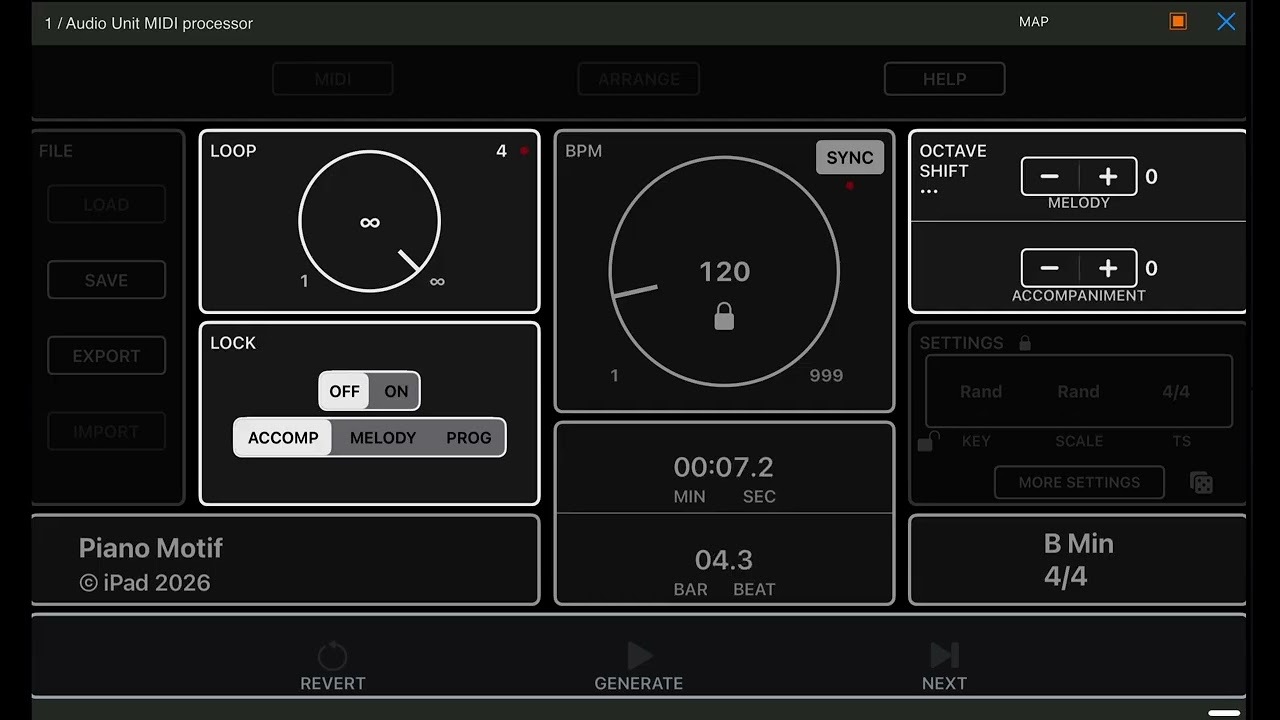Select ACCOMP lock target

click(283, 438)
